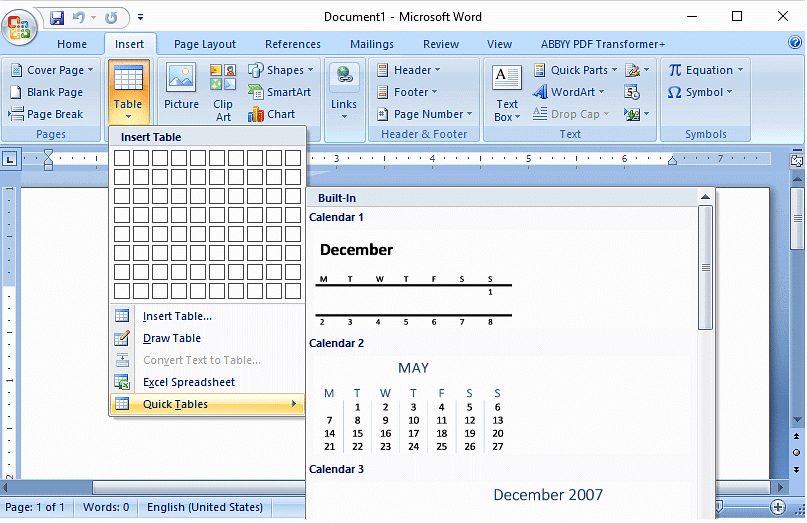Click the first line indent ruler marker
807x523 pixels.
(x=48, y=153)
